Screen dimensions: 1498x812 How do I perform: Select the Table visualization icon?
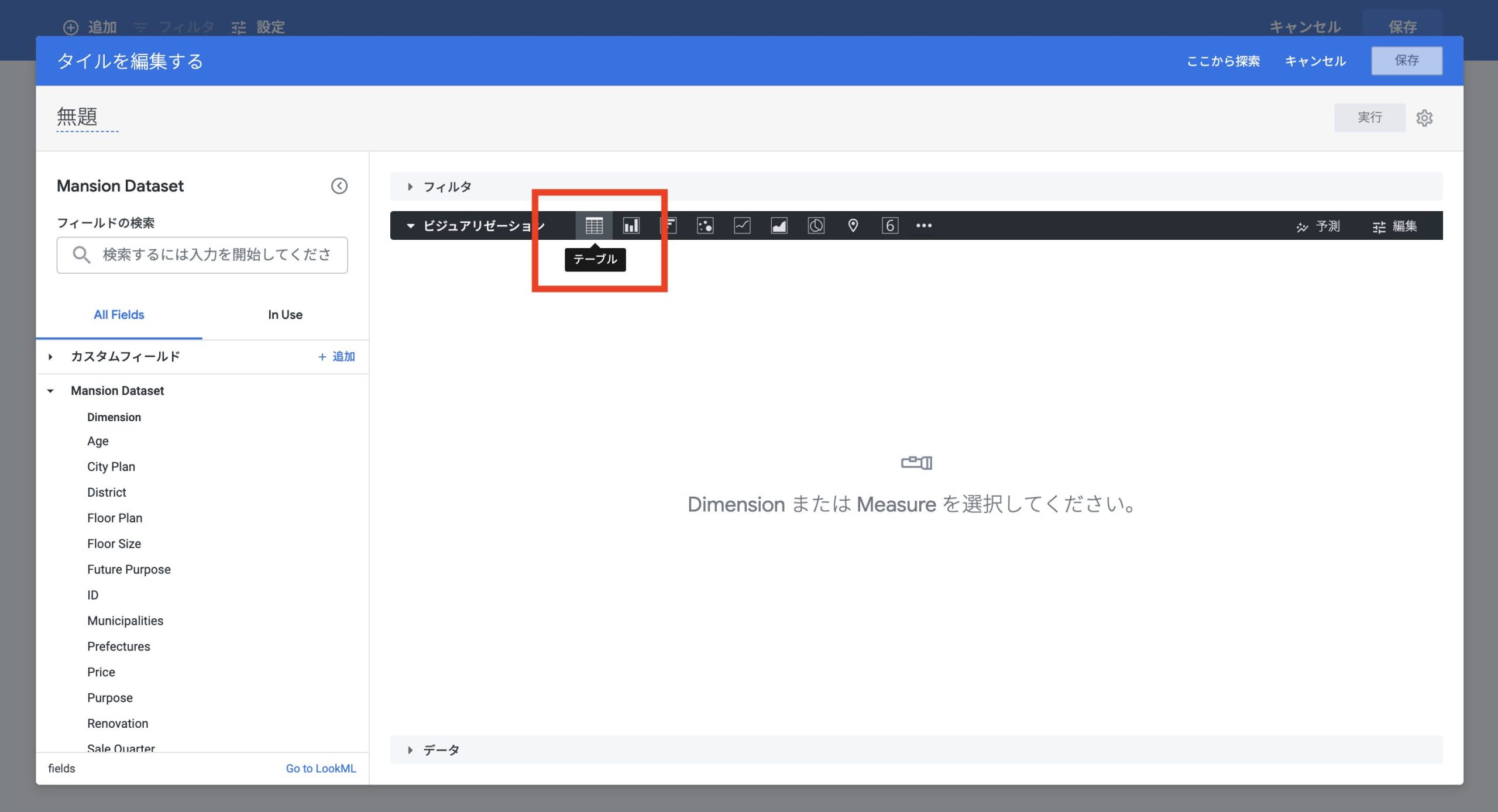tap(594, 226)
